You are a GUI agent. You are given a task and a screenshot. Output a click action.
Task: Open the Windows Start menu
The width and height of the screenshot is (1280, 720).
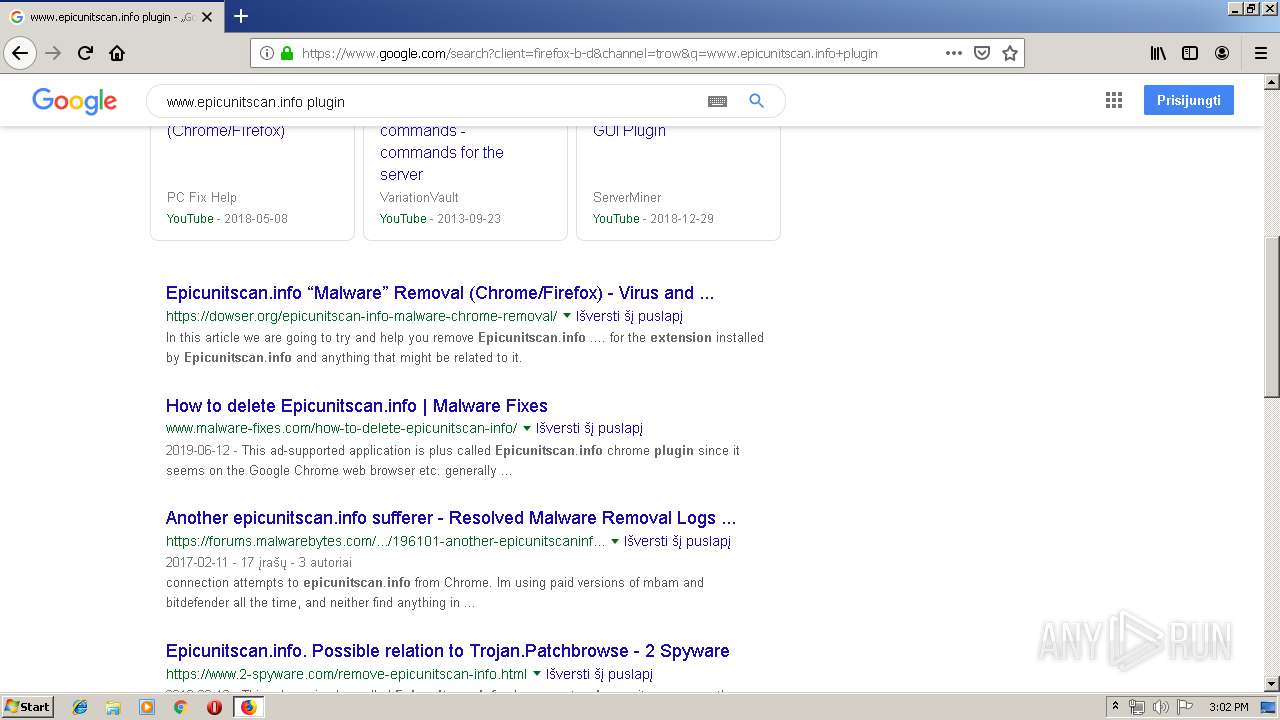pos(28,707)
